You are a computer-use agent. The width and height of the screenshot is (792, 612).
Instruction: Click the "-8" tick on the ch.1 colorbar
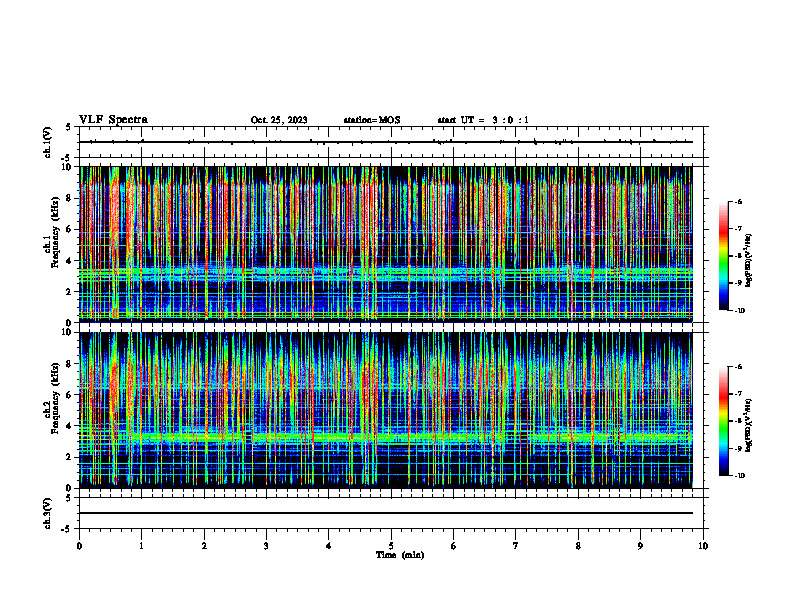click(738, 256)
